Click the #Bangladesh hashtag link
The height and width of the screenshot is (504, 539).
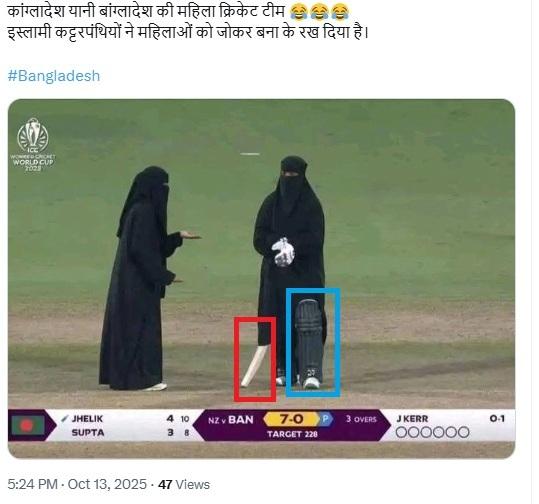click(x=54, y=76)
